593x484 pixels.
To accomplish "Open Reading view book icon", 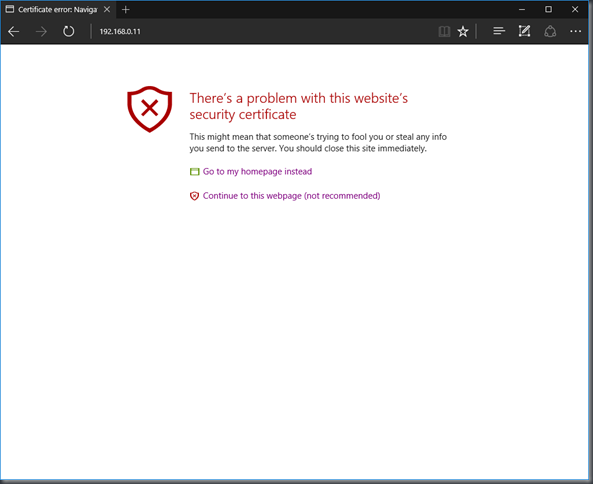I will (x=444, y=31).
